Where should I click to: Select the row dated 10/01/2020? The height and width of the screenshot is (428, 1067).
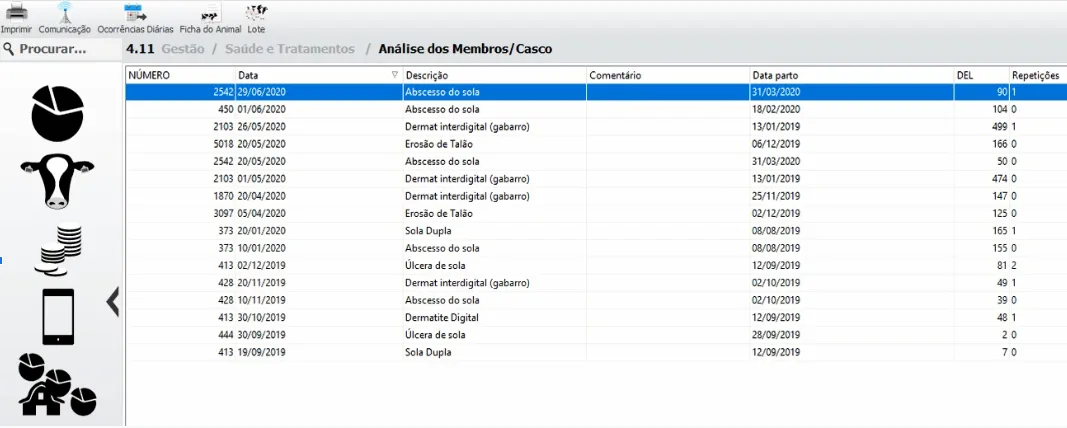(x=596, y=248)
